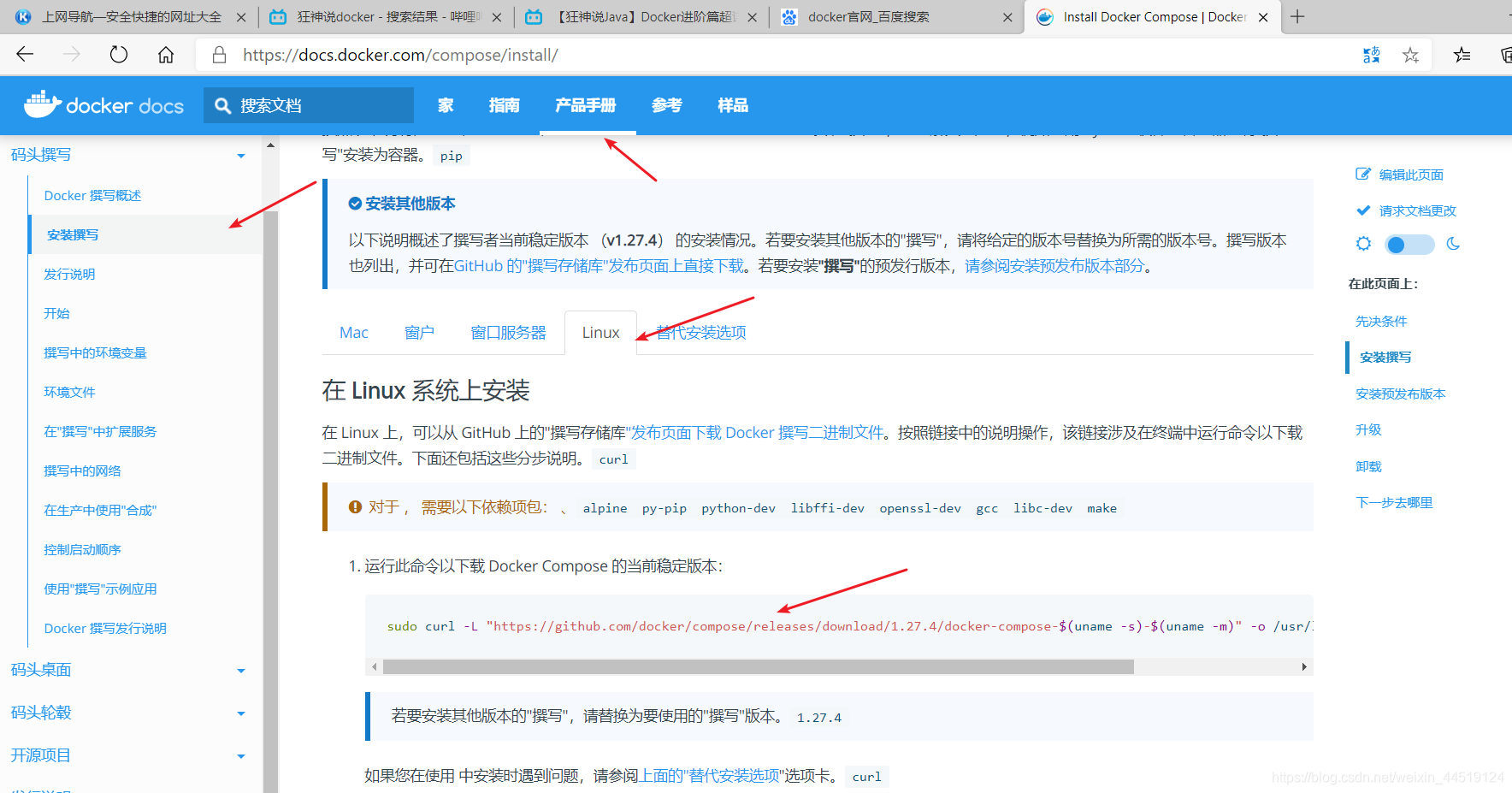1512x793 pixels.
Task: Add page to favorites star icon
Action: tap(1410, 55)
